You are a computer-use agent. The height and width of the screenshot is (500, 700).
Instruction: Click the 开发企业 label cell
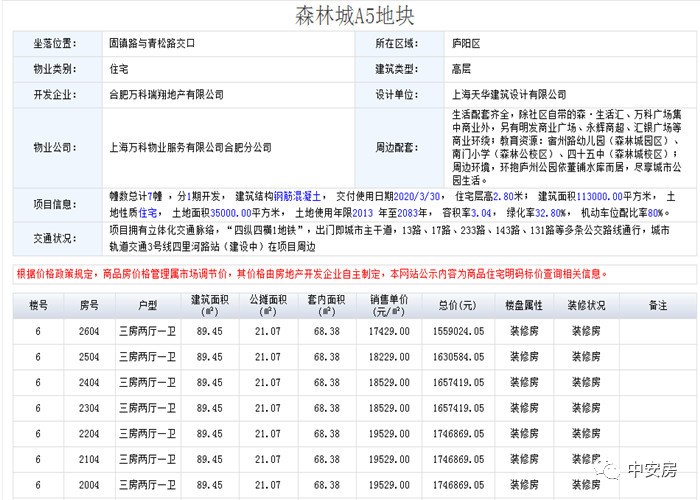tap(58, 95)
